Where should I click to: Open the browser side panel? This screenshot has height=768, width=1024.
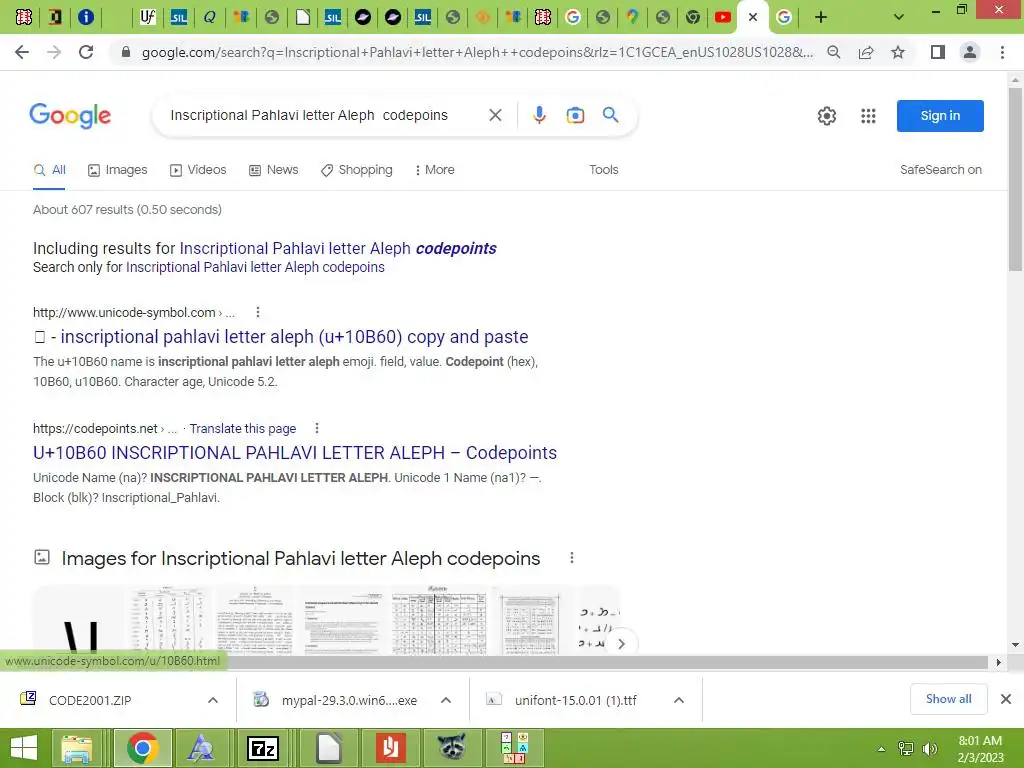938,52
